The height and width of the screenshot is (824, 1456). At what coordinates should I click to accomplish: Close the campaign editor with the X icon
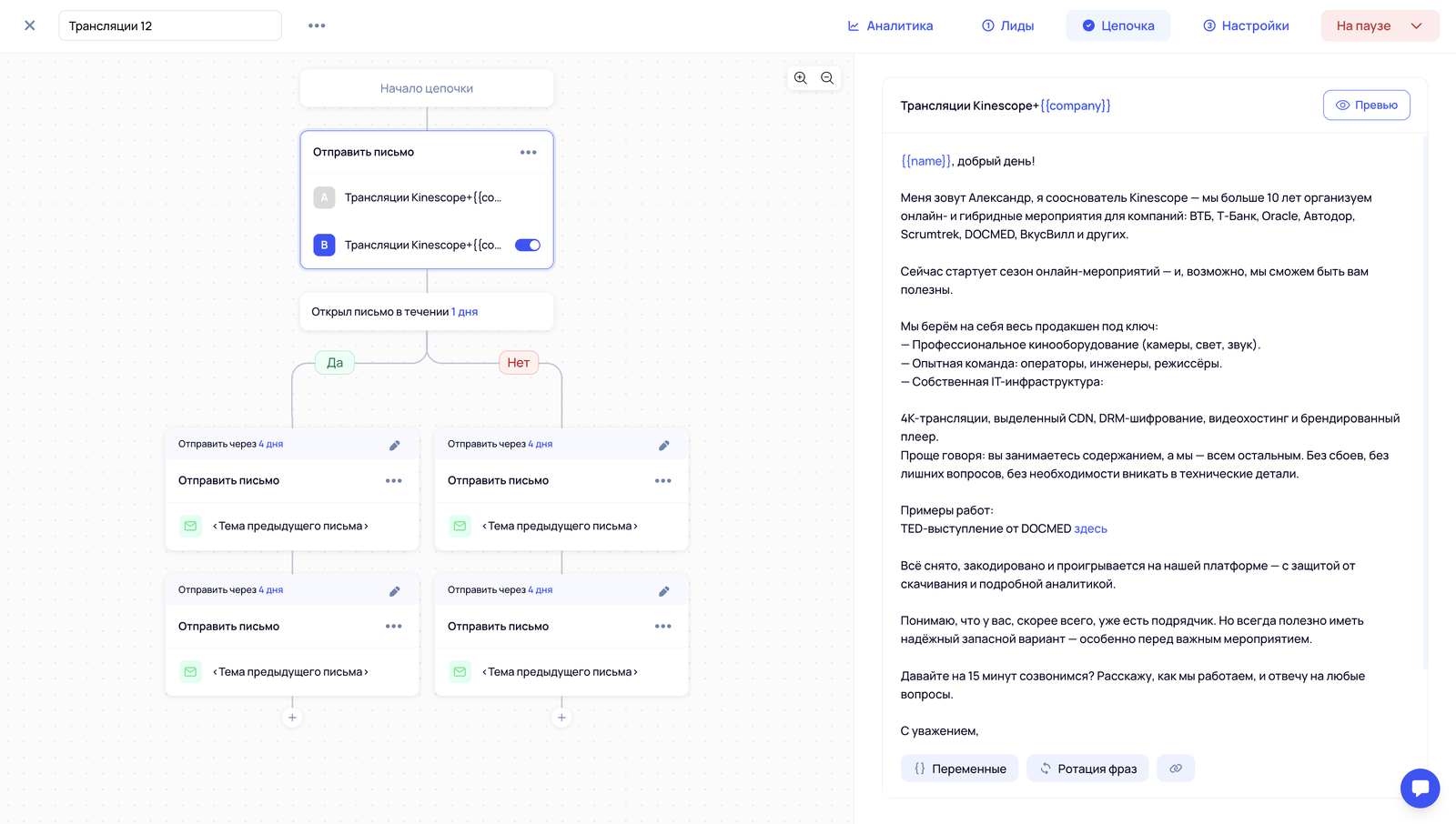[x=30, y=25]
